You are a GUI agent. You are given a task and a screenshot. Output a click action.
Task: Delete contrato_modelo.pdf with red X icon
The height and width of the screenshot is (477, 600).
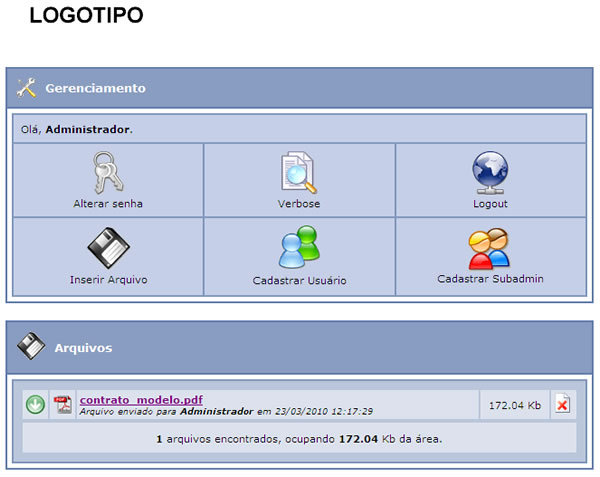coord(562,404)
